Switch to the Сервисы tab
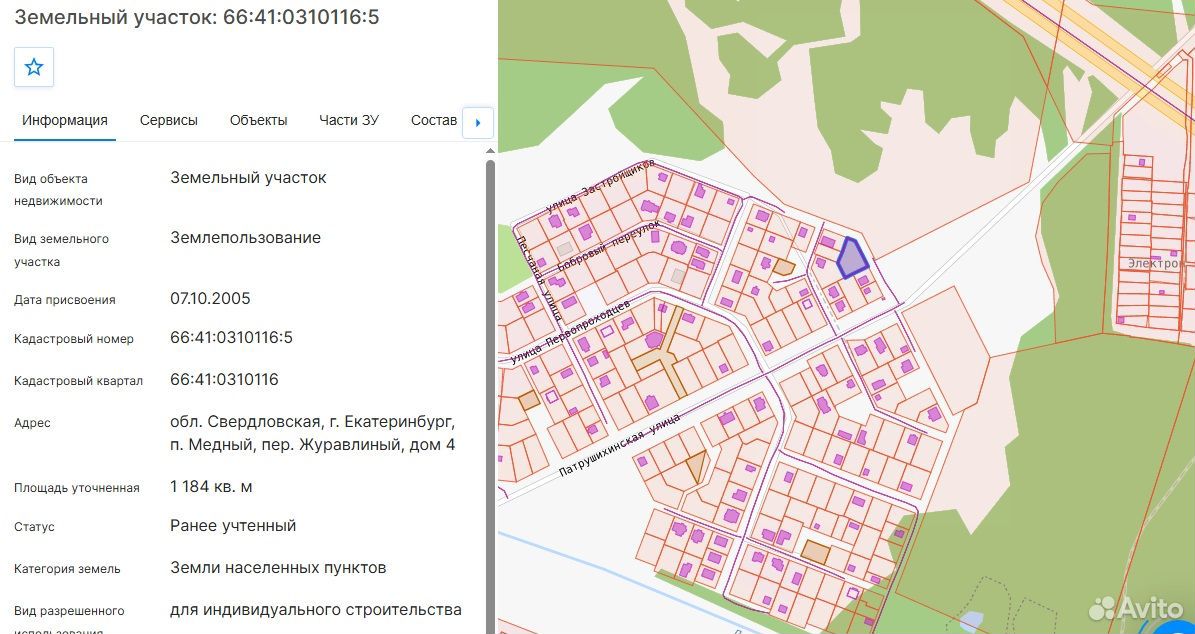1195x634 pixels. coord(168,120)
